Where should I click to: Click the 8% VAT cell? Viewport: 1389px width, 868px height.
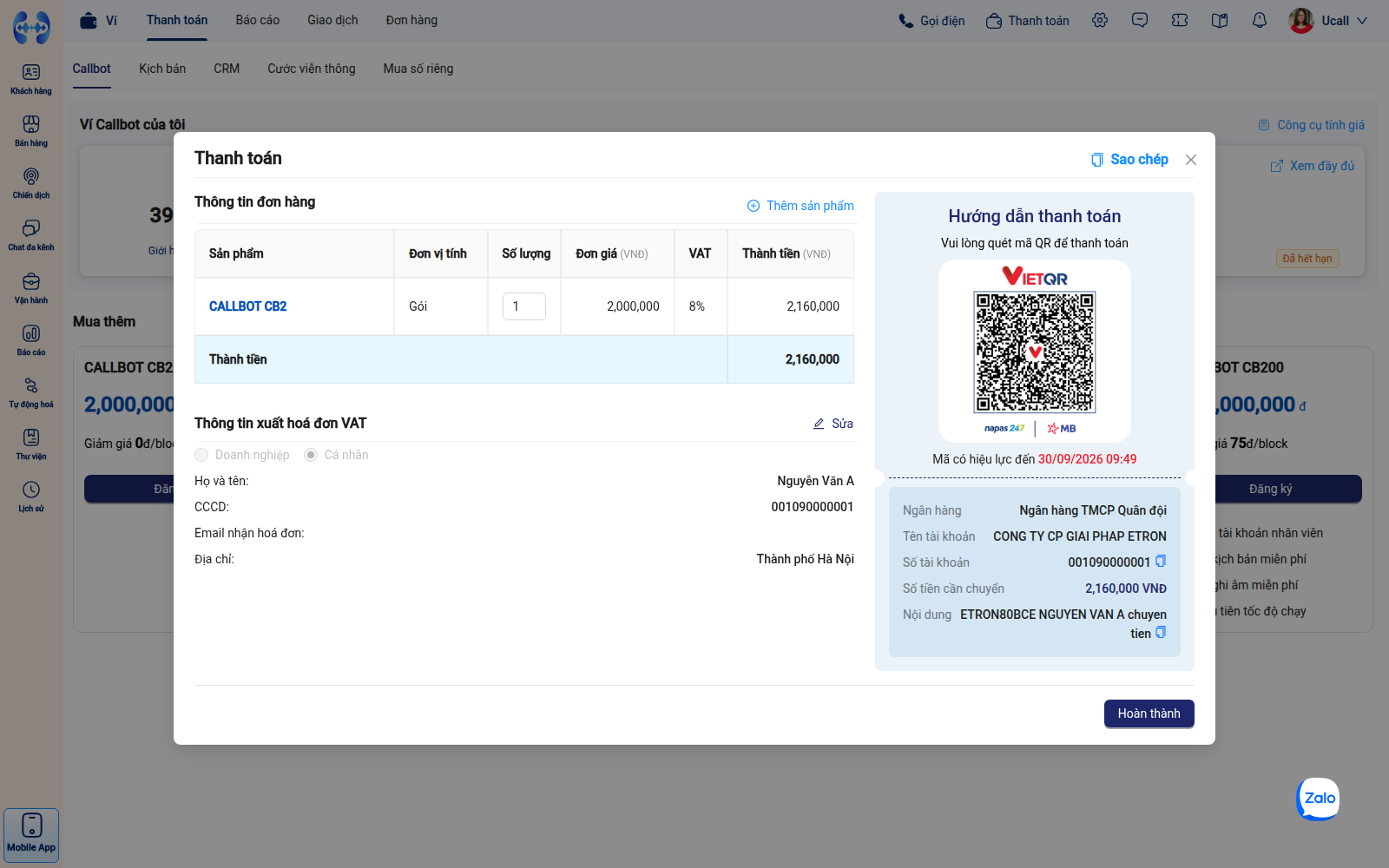pyautogui.click(x=701, y=306)
